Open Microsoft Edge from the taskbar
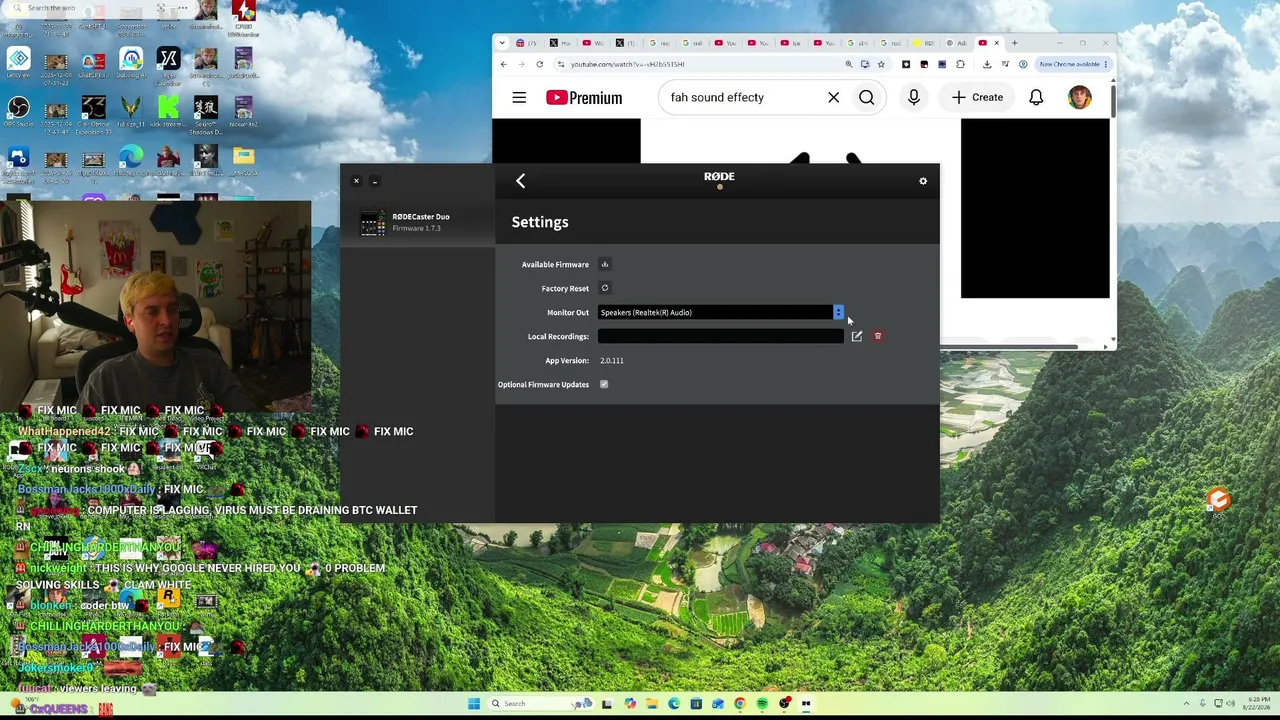Viewport: 1280px width, 720px height. coord(673,703)
